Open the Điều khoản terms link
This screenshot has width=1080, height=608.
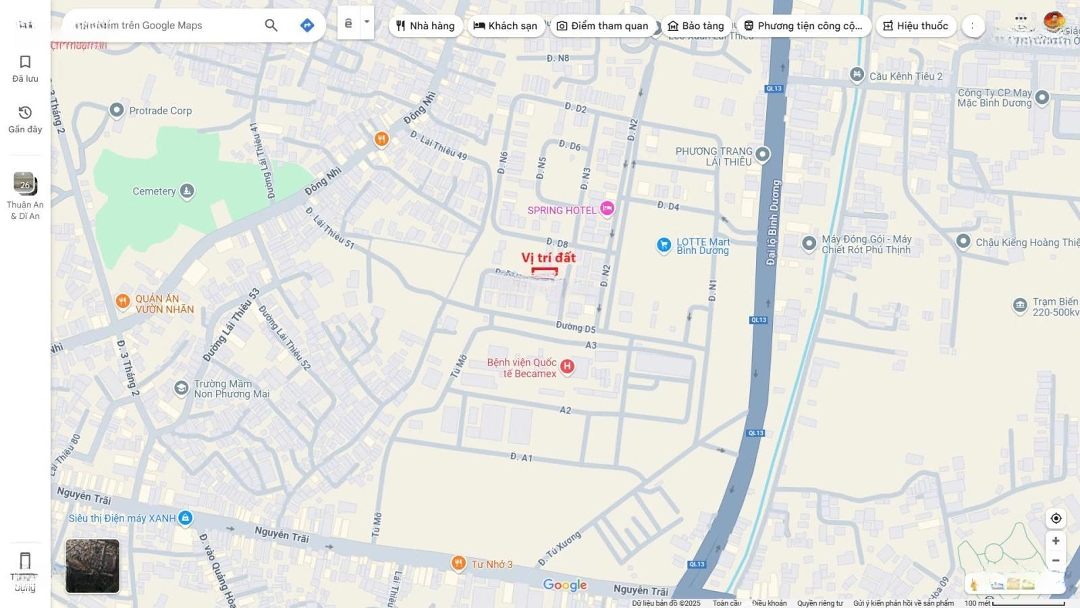769,603
